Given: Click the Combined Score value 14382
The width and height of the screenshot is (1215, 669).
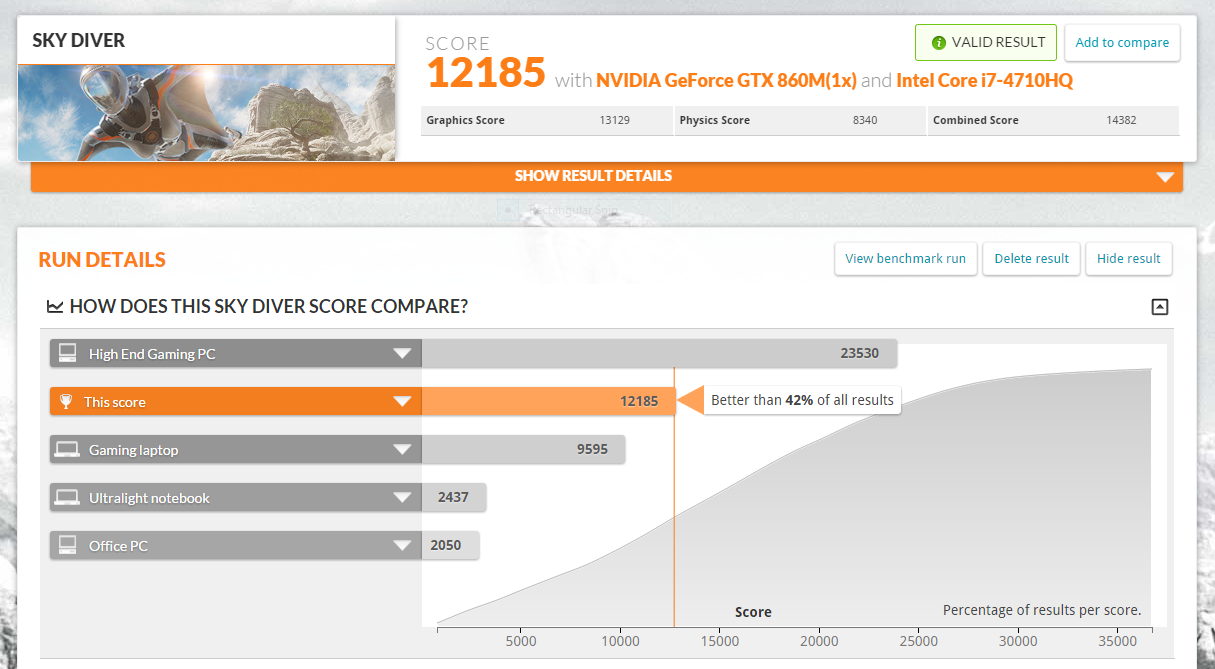Looking at the screenshot, I should pyautogui.click(x=1121, y=120).
